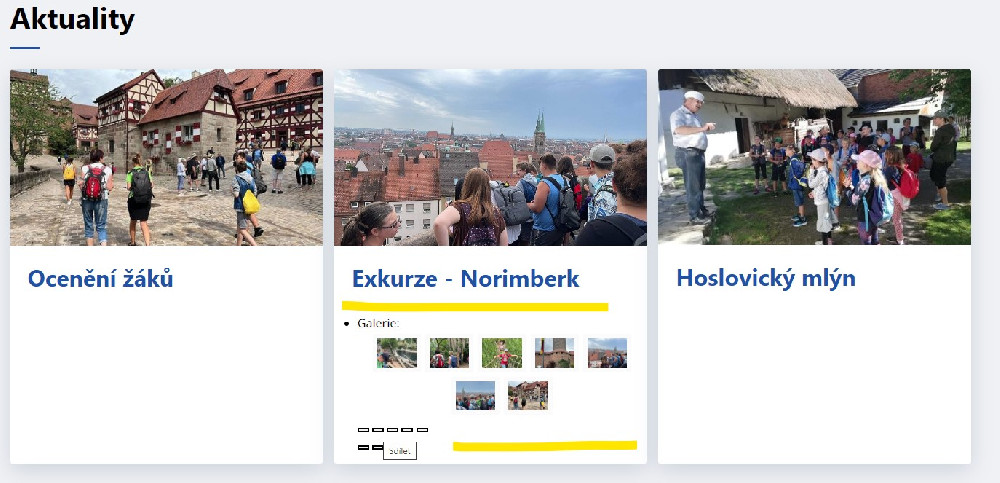Viewport: 1000px width, 483px height.
Task: Open the Ocenění žáků article title
Action: coord(101,279)
